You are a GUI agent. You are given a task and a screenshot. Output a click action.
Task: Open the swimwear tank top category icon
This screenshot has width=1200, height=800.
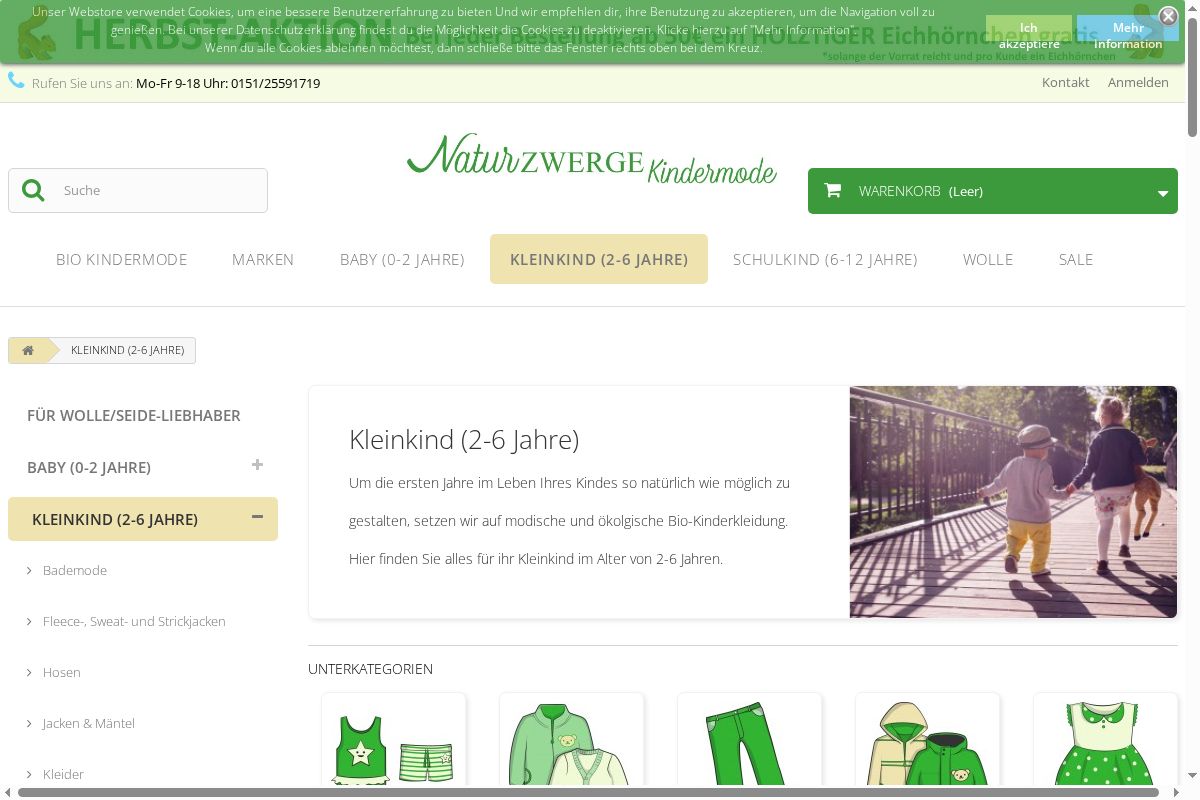pyautogui.click(x=394, y=740)
